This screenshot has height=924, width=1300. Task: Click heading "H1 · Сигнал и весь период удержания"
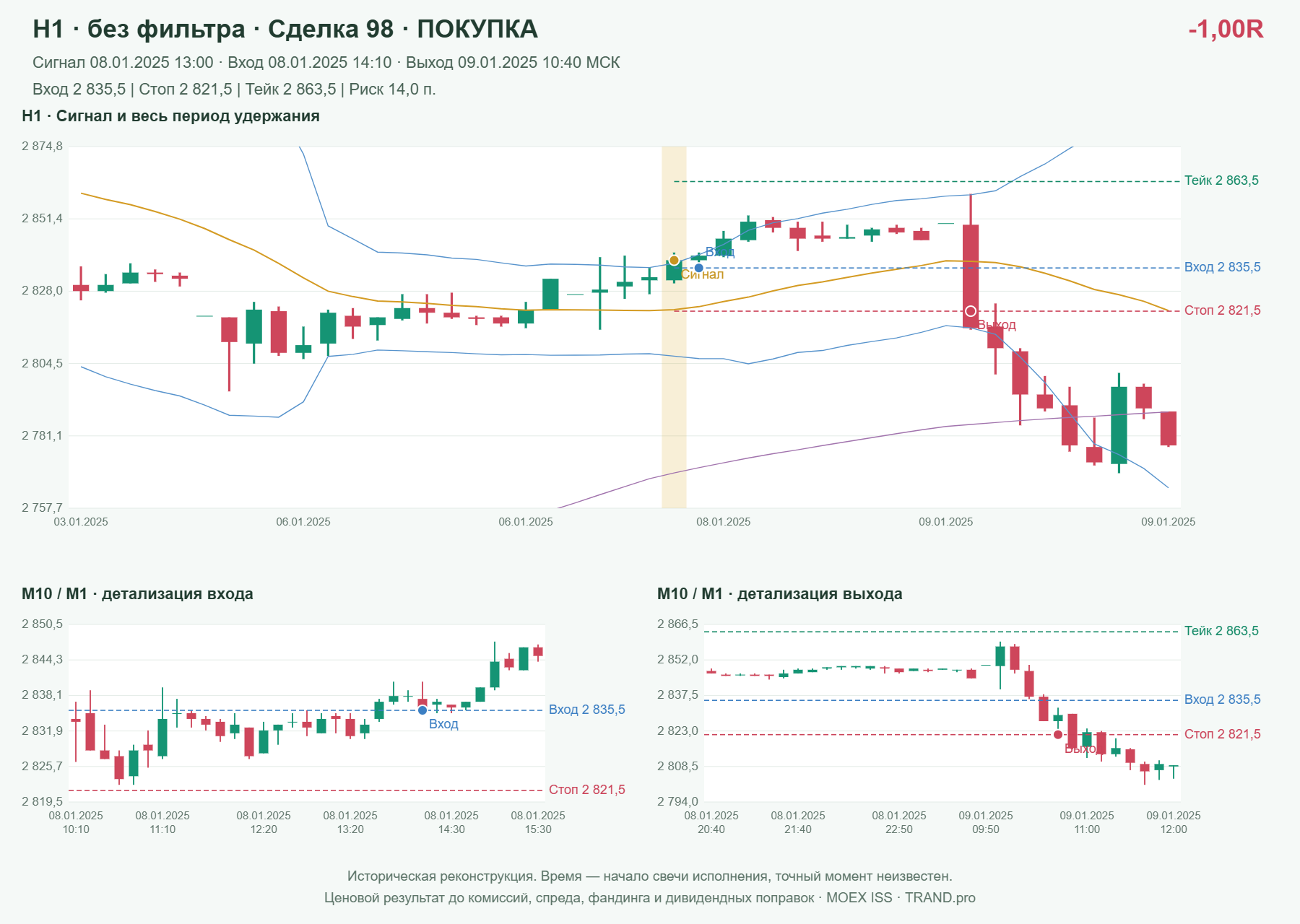tap(170, 116)
